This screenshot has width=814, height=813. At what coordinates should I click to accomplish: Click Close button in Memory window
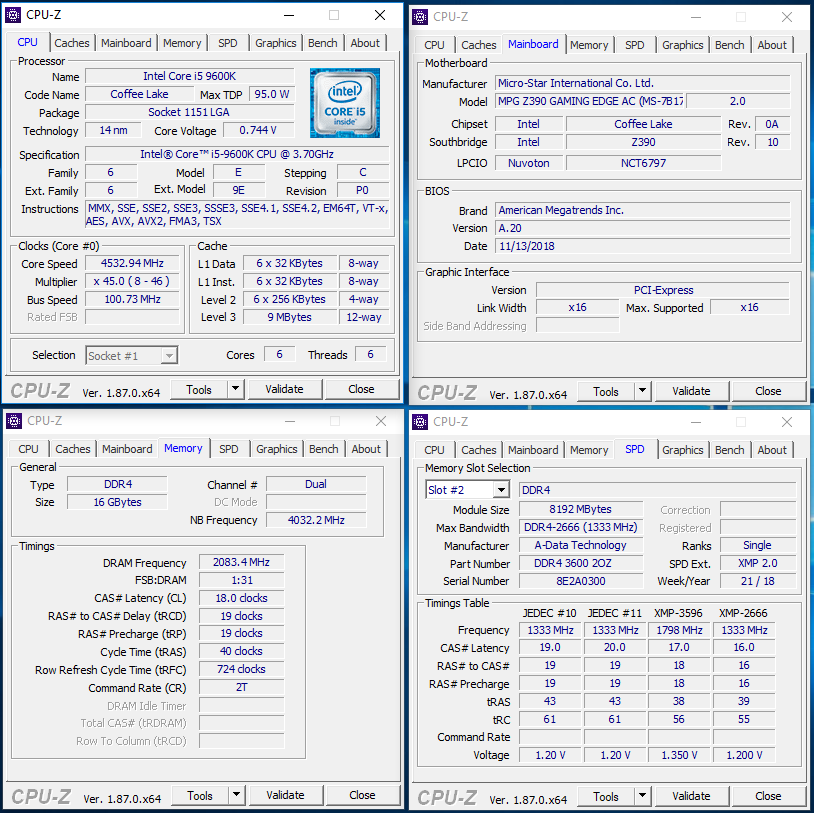click(x=362, y=795)
